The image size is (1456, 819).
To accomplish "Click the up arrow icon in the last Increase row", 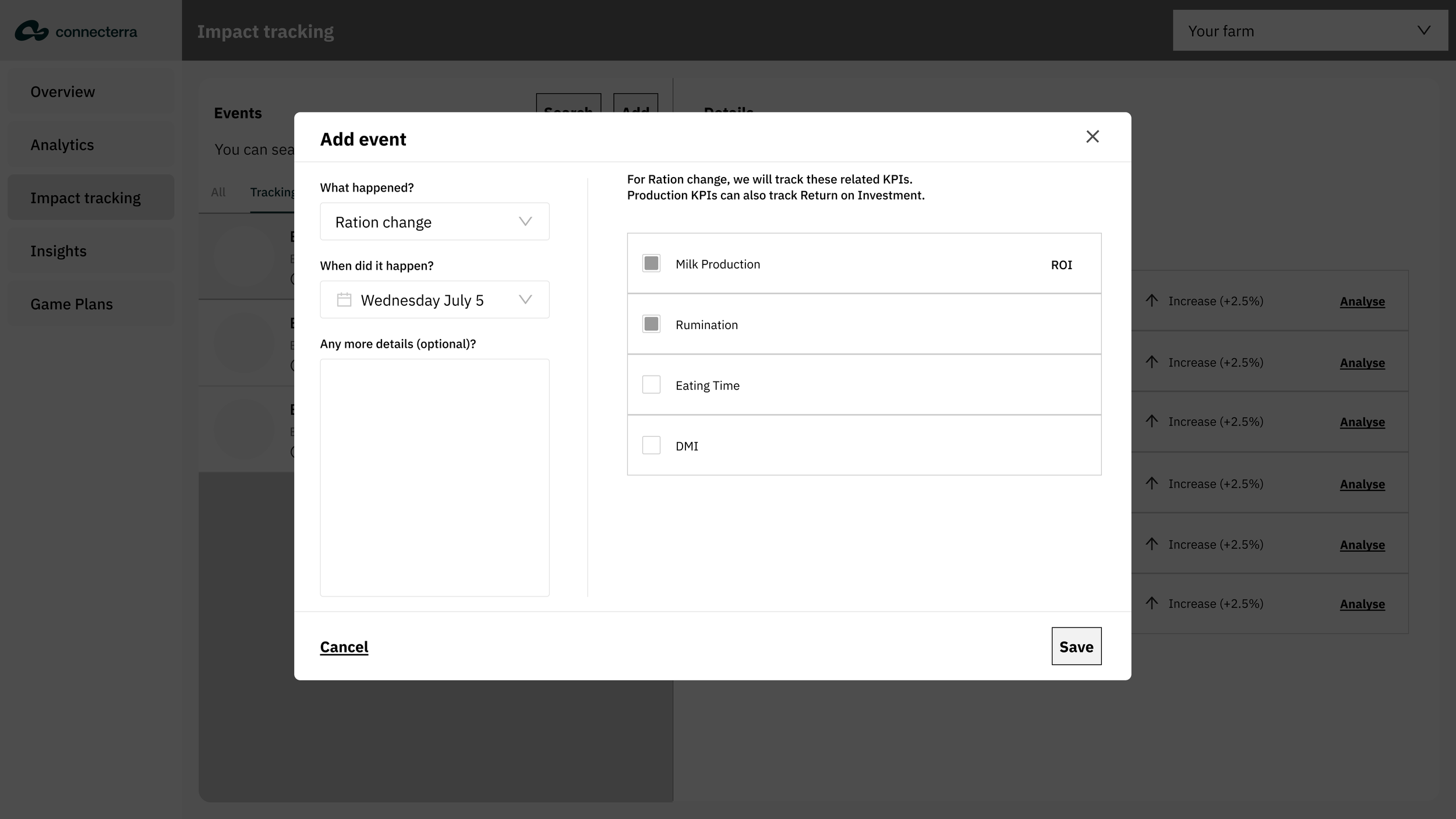I will point(1151,603).
